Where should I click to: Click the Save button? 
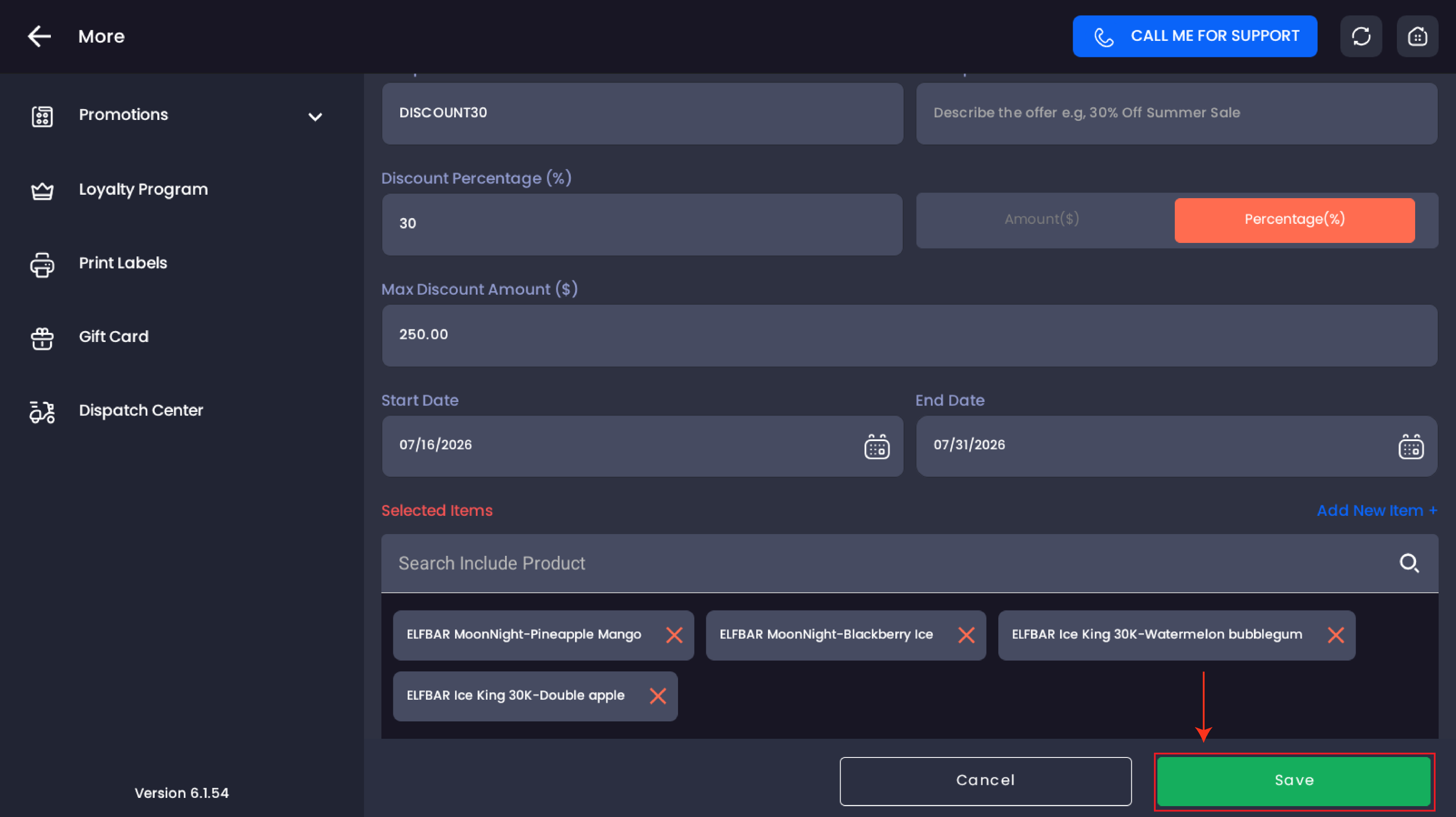pyautogui.click(x=1294, y=781)
